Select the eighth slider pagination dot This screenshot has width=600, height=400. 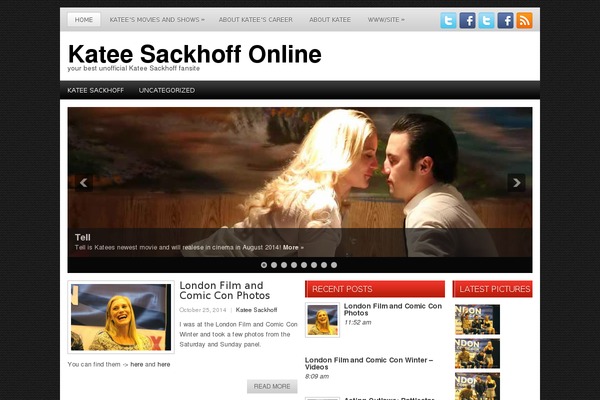(334, 265)
